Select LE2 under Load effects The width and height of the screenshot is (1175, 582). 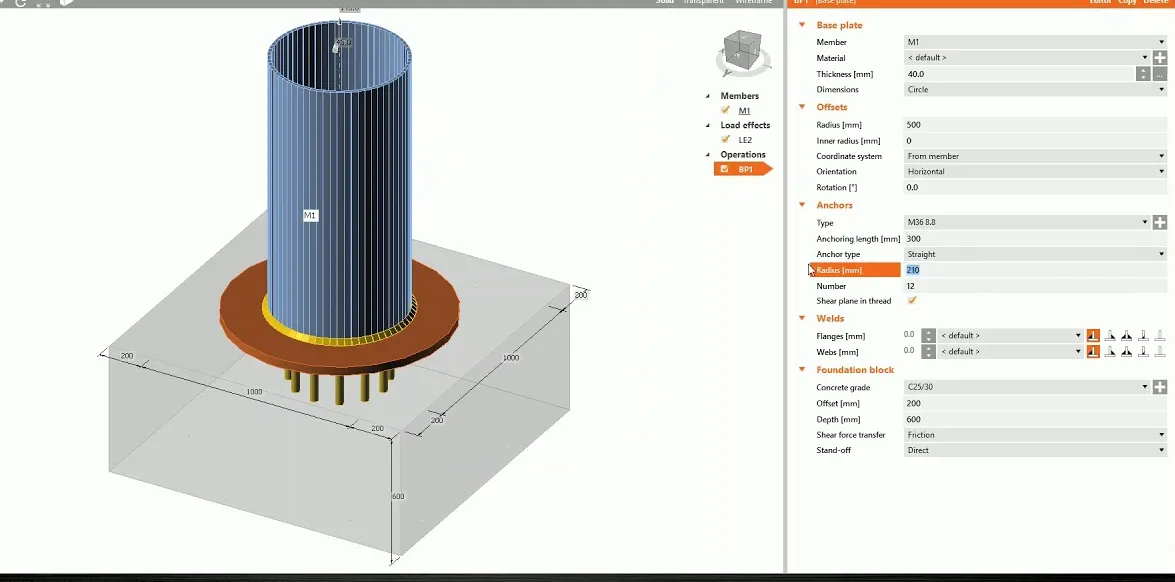745,140
